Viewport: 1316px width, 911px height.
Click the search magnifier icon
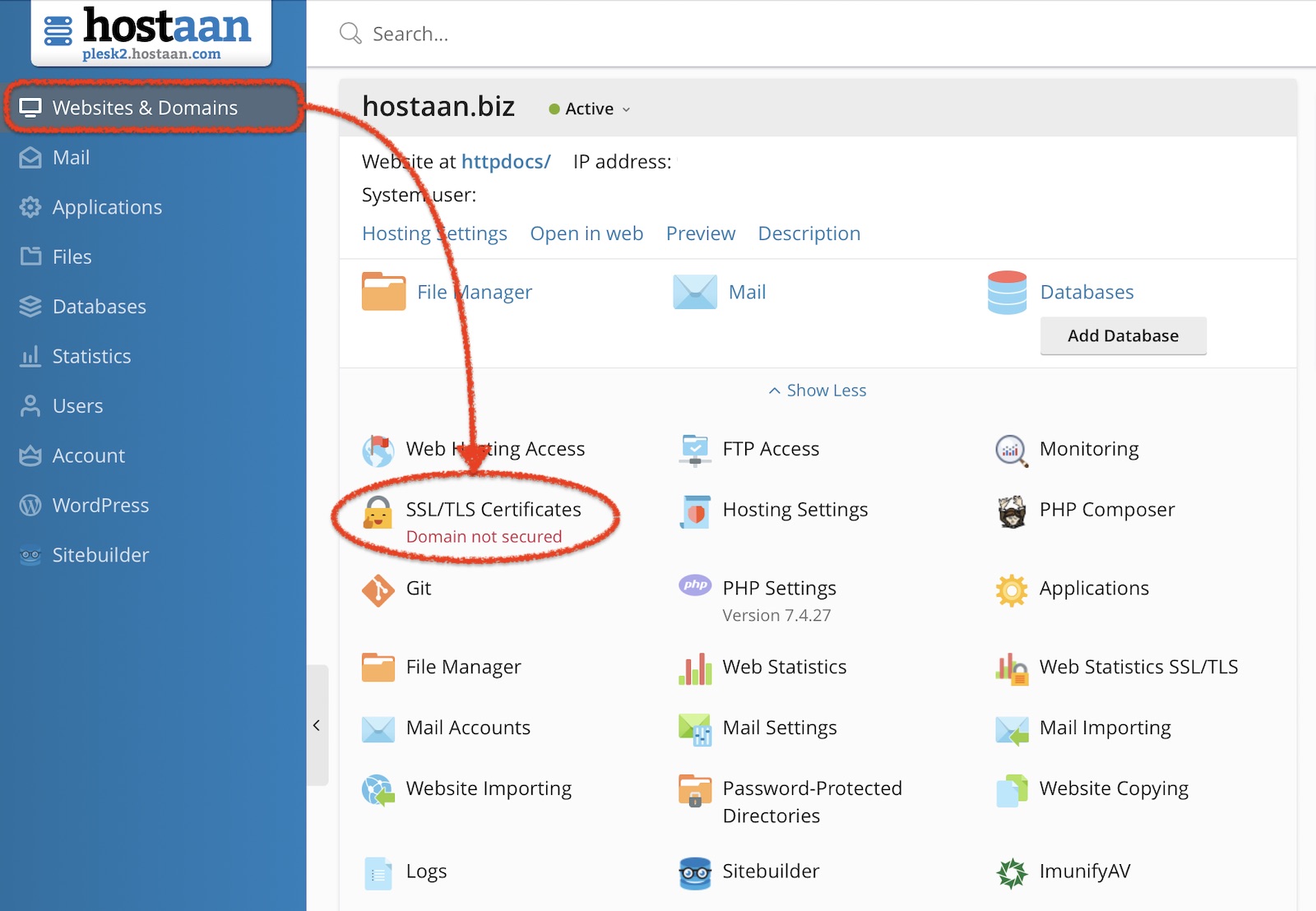pyautogui.click(x=350, y=34)
